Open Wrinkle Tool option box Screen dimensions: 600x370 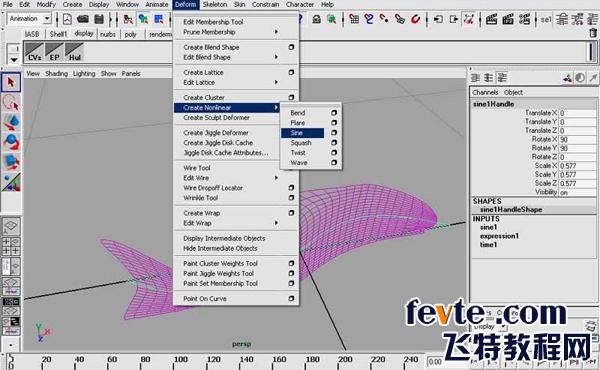tap(291, 198)
